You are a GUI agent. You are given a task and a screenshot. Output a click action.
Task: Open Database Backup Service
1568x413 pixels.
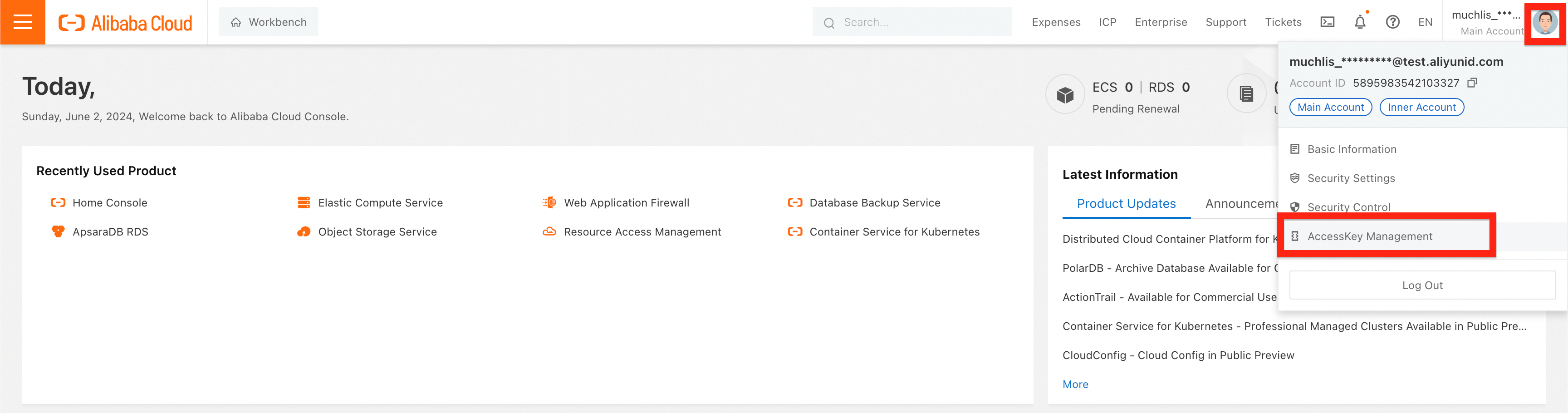click(x=875, y=203)
